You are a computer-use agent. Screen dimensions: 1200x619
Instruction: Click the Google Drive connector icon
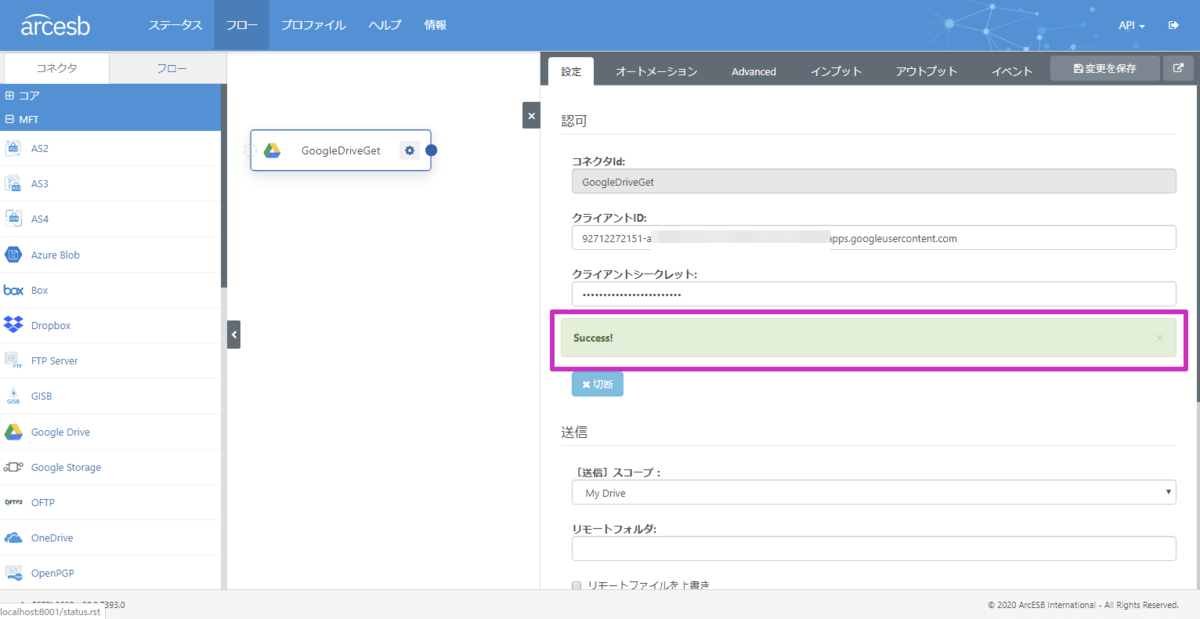(14, 432)
